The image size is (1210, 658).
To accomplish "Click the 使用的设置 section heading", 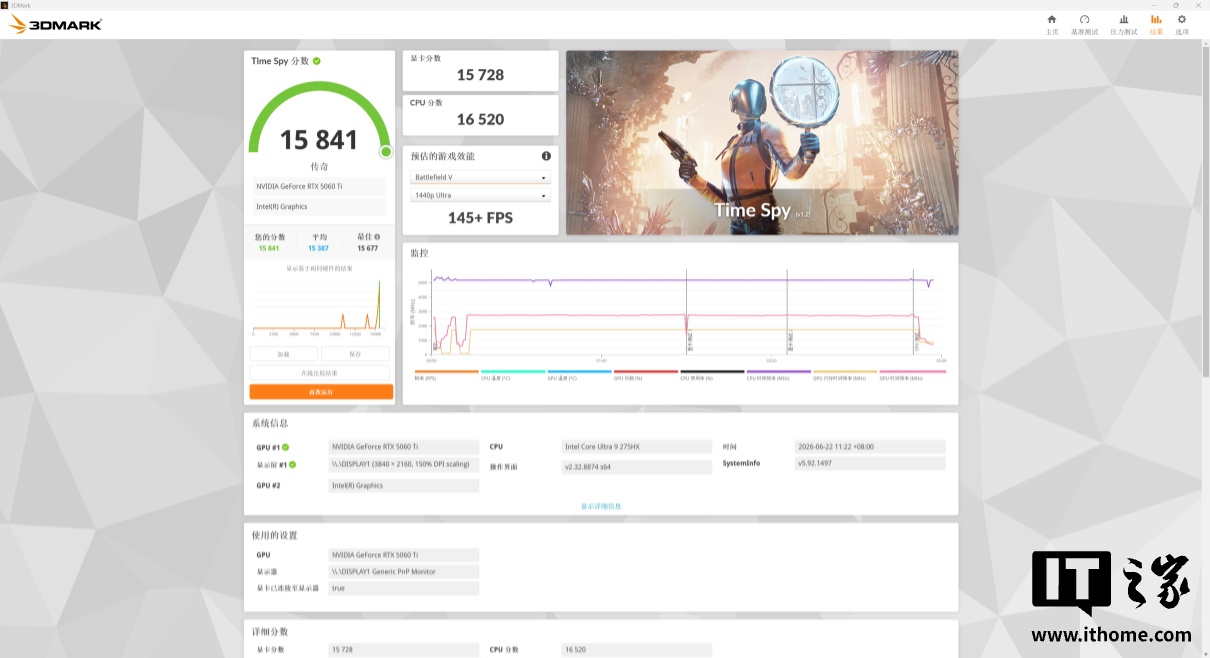I will point(274,535).
